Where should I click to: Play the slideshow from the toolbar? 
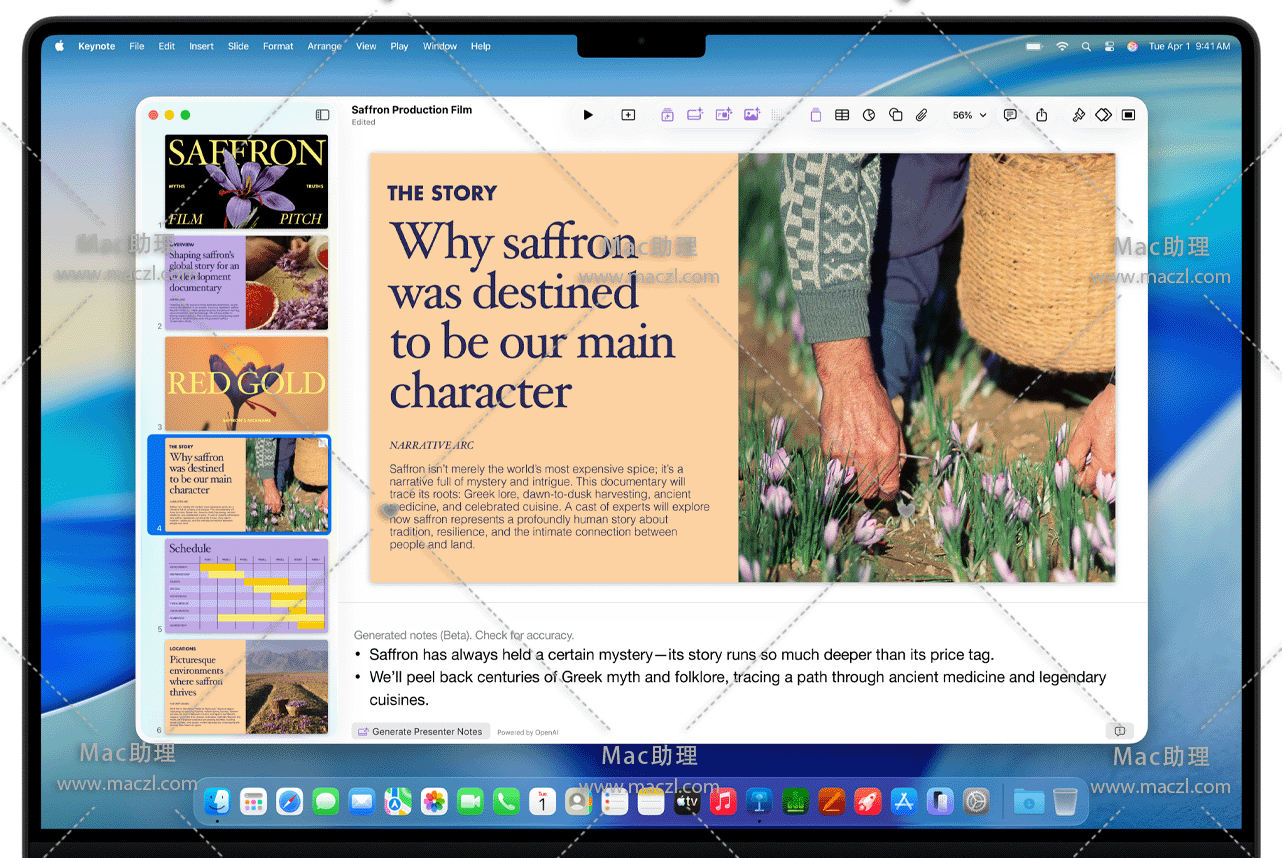pyautogui.click(x=588, y=115)
